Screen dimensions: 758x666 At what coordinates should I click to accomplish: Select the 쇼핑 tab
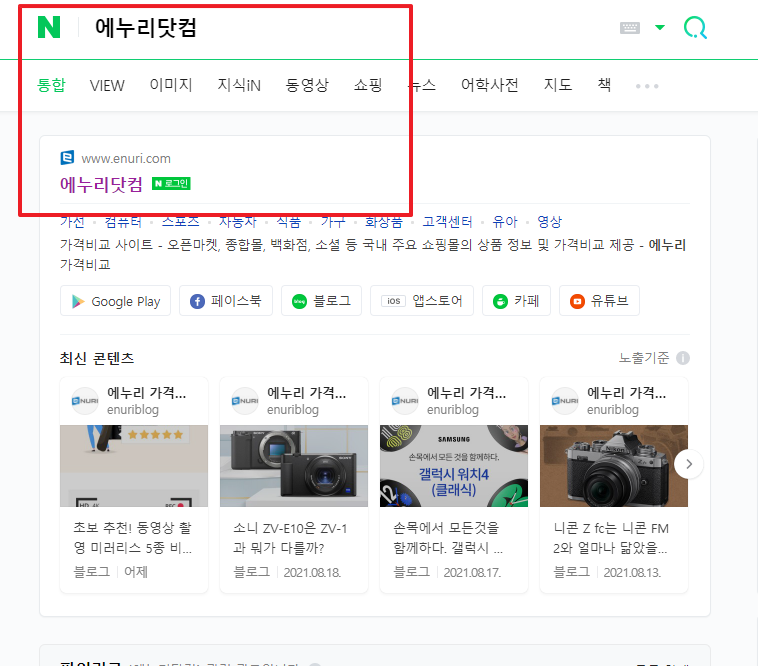click(368, 85)
